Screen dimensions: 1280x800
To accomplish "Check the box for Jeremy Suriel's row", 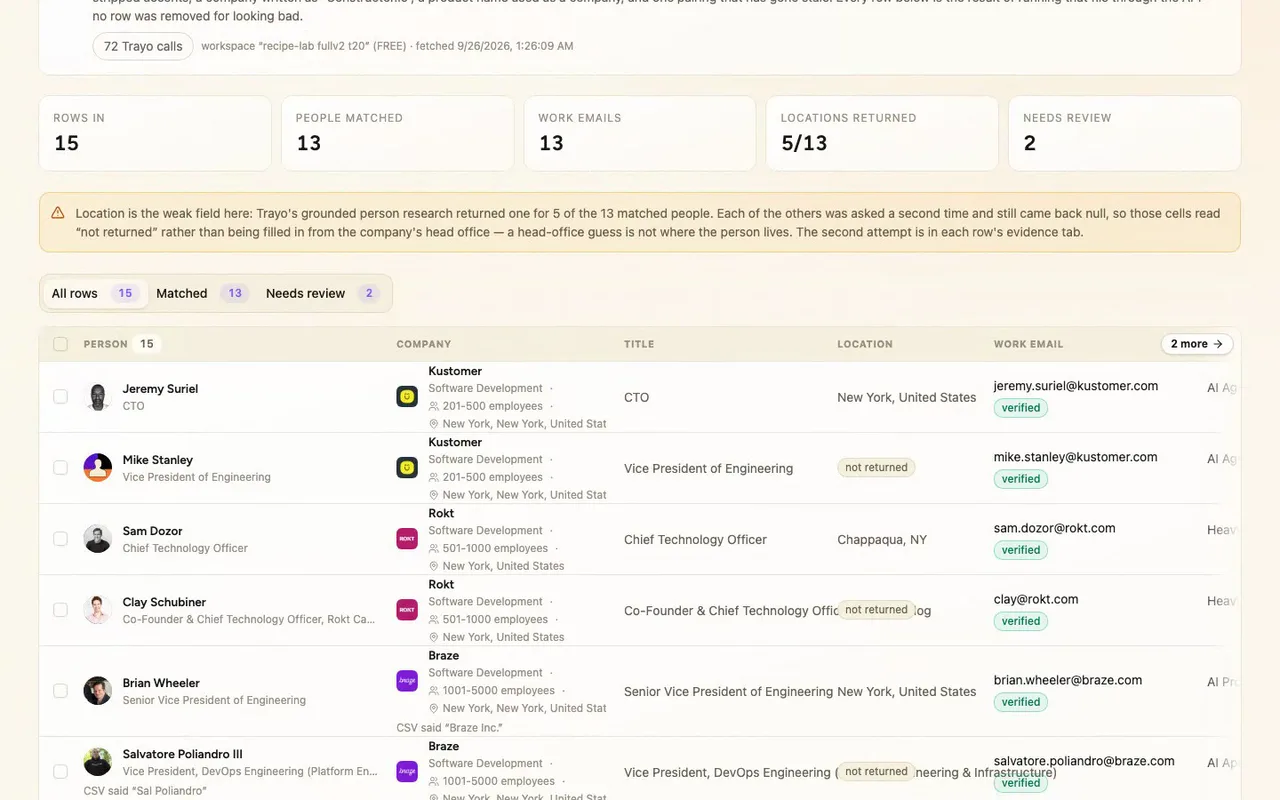I will (x=60, y=397).
